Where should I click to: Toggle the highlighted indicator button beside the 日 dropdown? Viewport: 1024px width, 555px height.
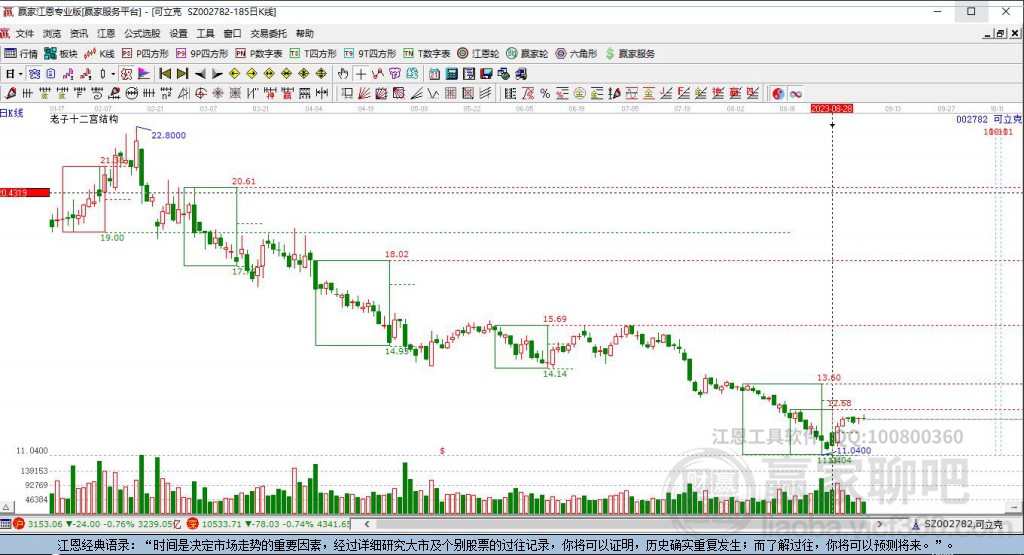(x=34, y=74)
